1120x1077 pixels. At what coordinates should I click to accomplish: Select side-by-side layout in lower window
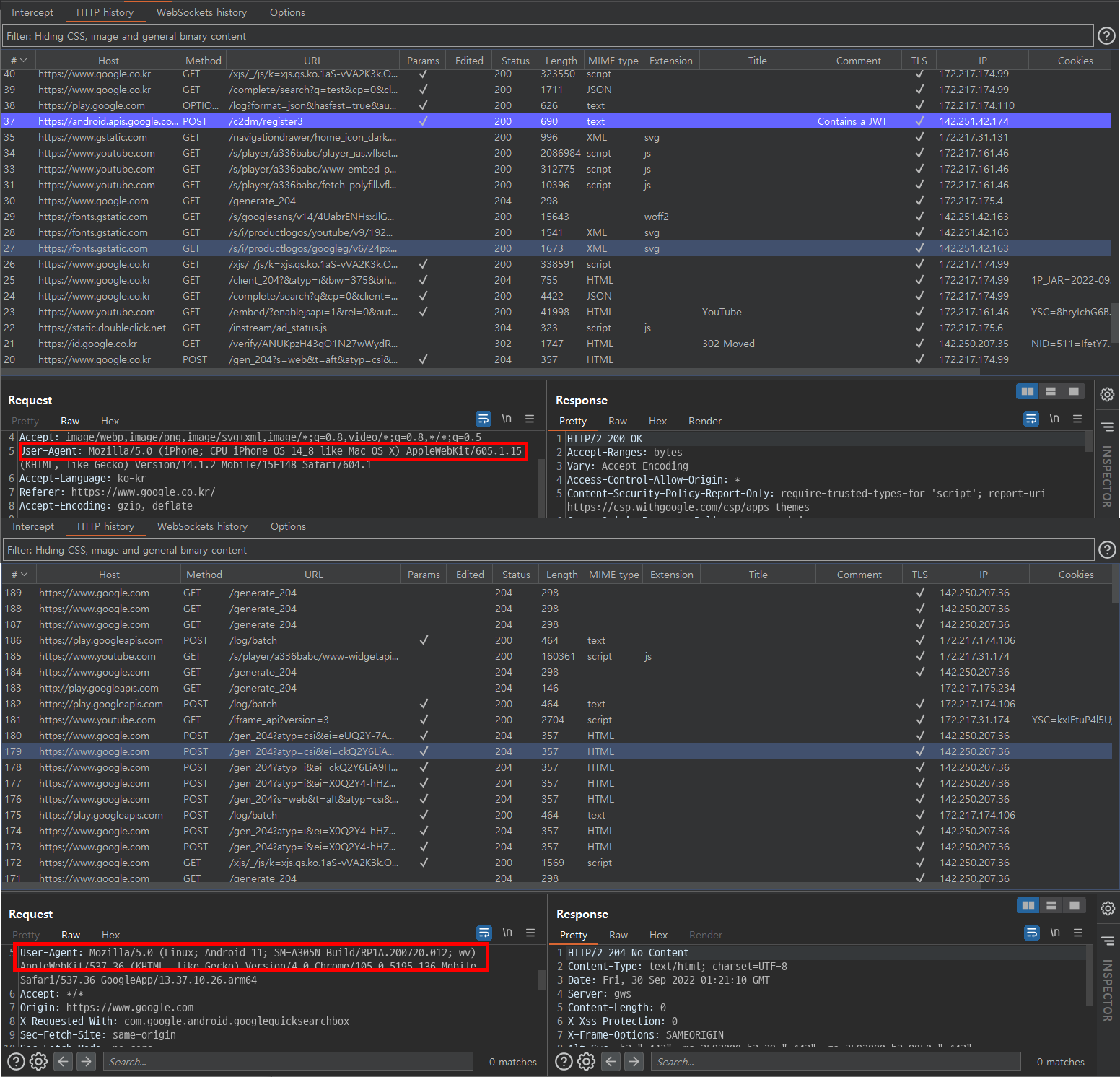coord(1028,905)
